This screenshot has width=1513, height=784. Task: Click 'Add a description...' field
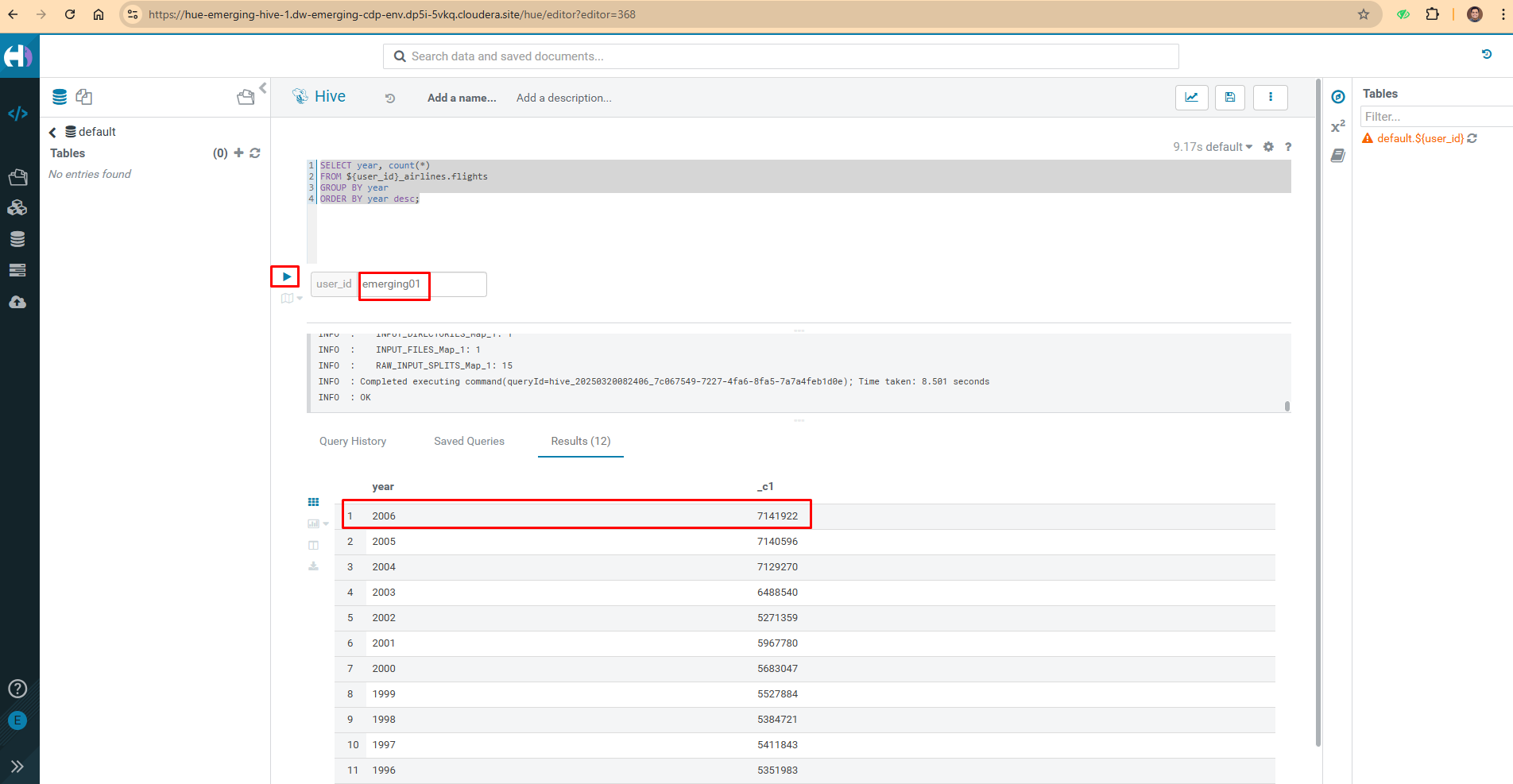coord(564,98)
